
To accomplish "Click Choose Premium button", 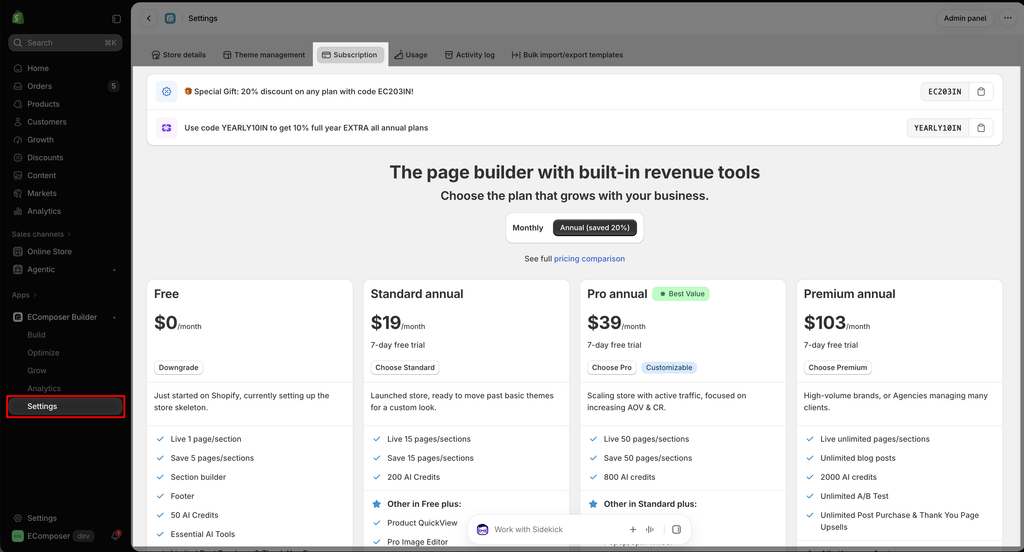I will 837,368.
